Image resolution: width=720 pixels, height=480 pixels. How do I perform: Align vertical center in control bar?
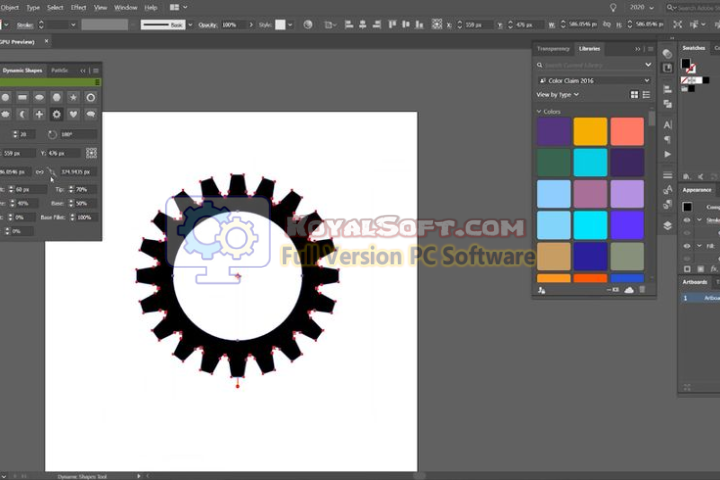click(406, 25)
